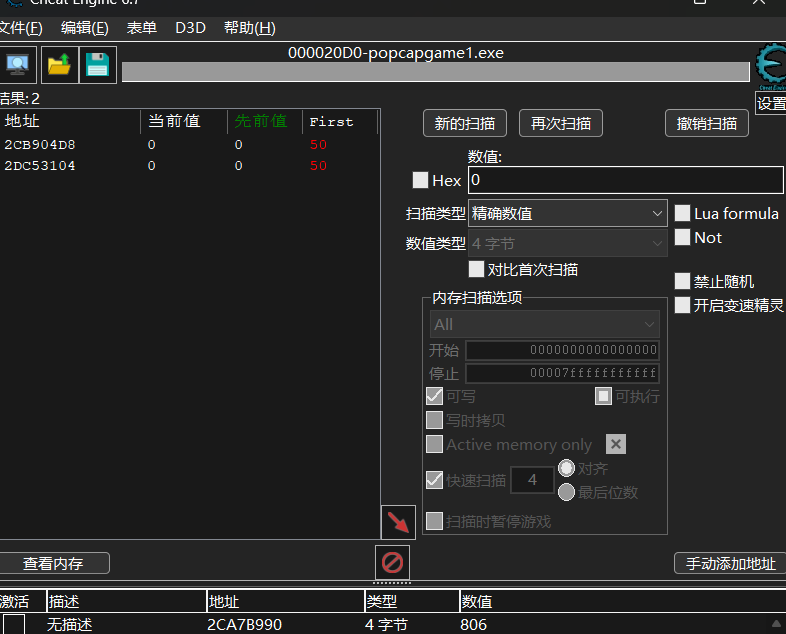Viewport: 786px width, 634px height.
Task: Click the 4 字节 type cell in address list
Action: pos(386,624)
